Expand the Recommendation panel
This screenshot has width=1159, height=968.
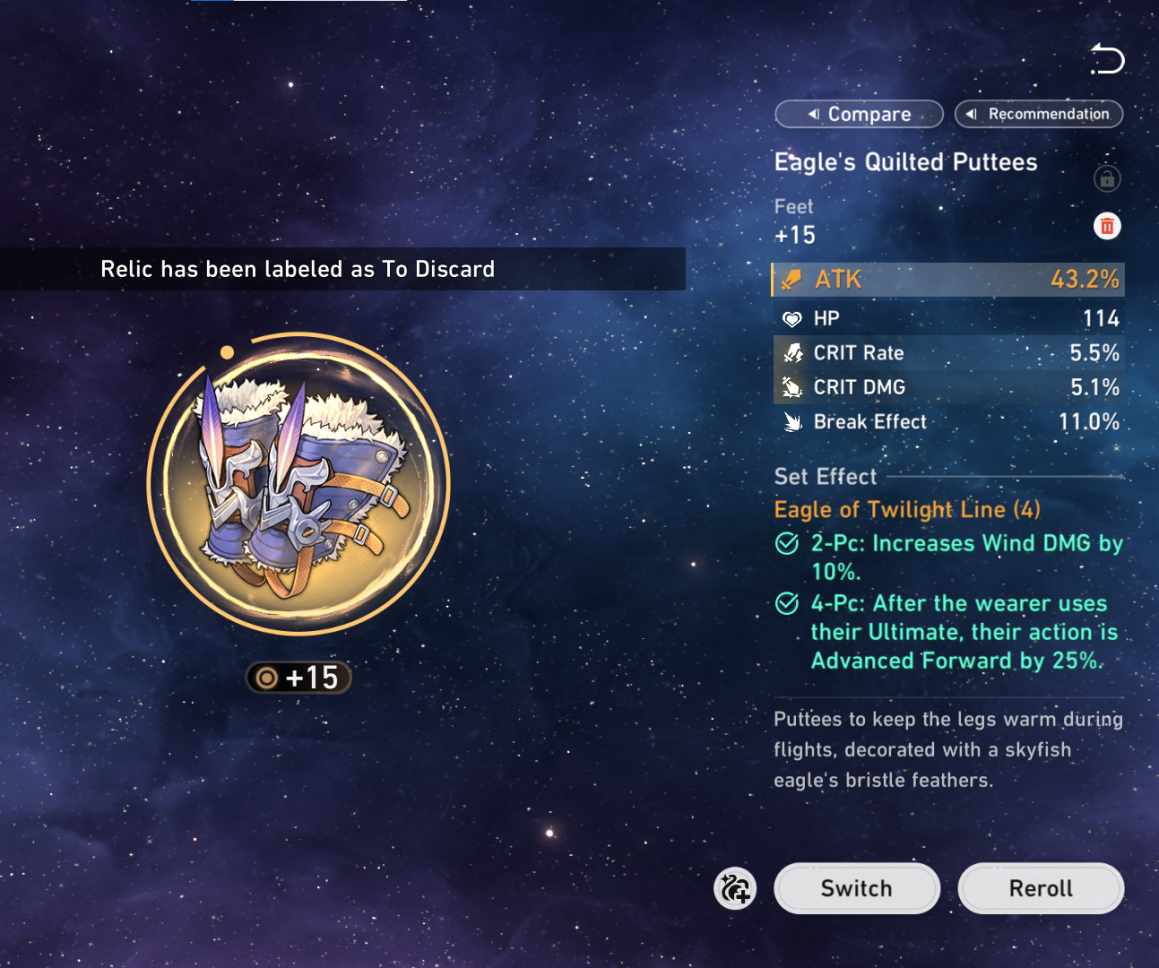(1039, 114)
